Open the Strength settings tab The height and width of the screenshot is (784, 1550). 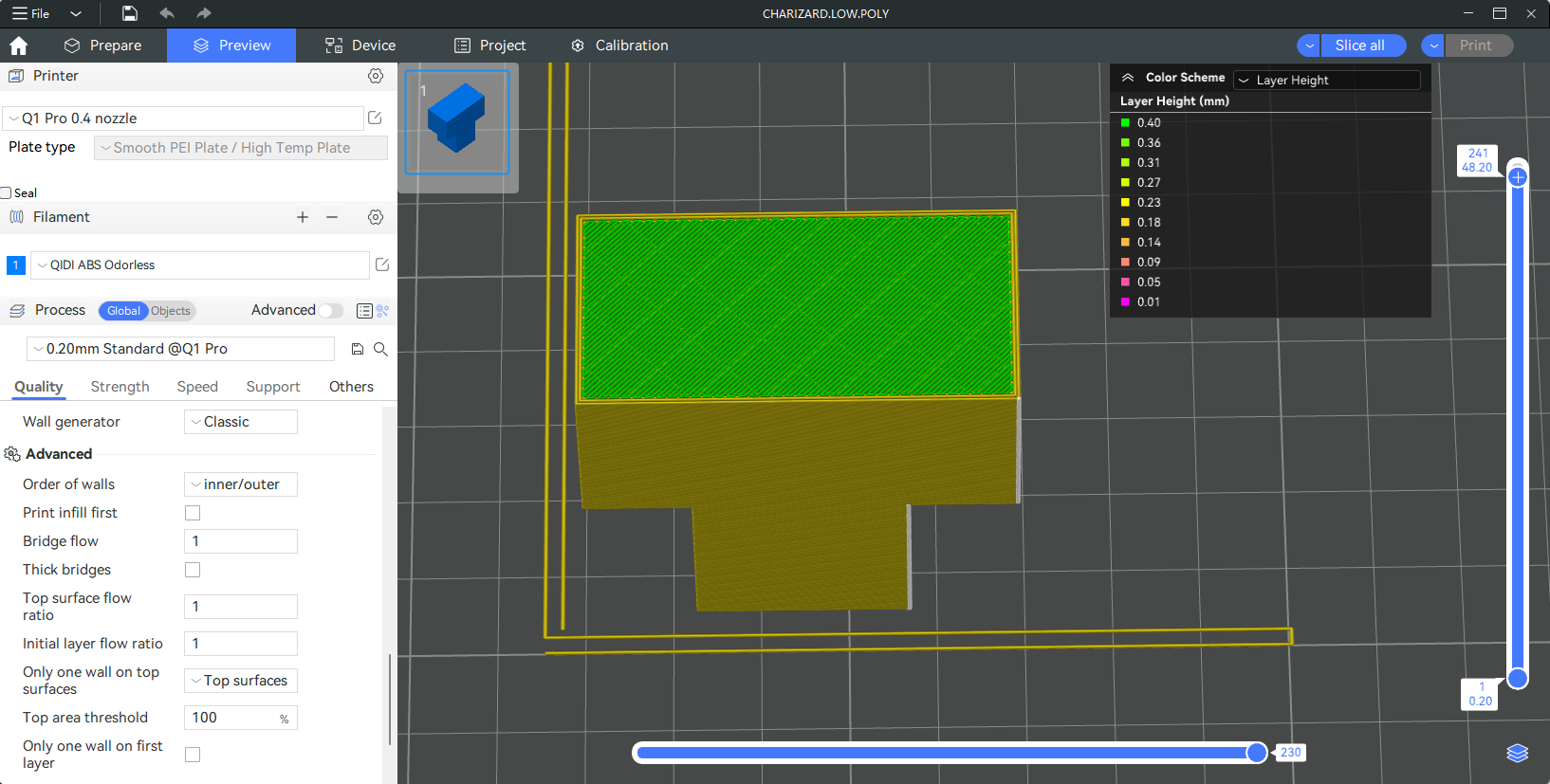[120, 387]
